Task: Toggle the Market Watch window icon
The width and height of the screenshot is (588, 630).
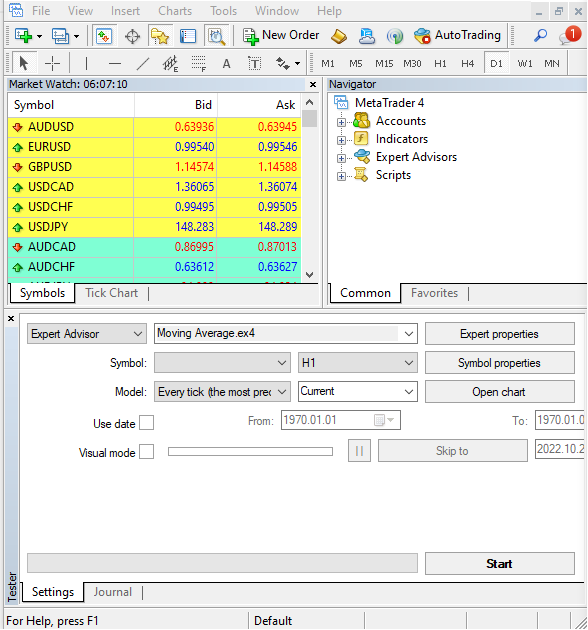Action: click(104, 36)
